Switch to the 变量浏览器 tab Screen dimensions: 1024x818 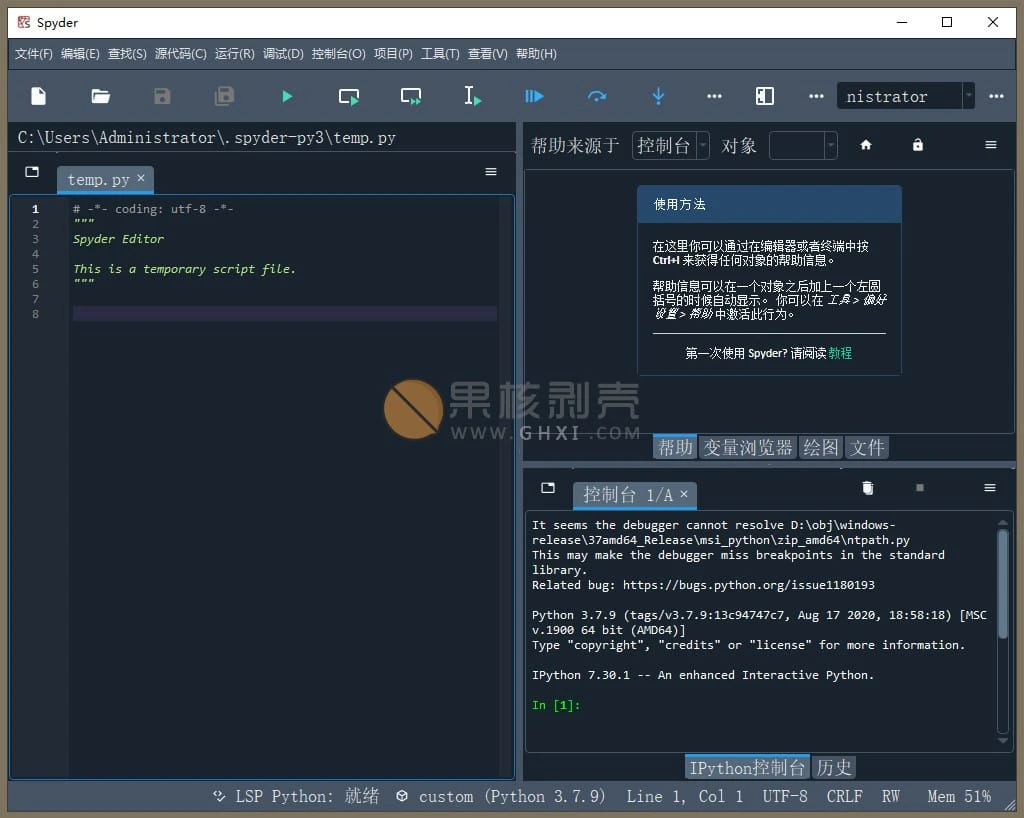[748, 447]
